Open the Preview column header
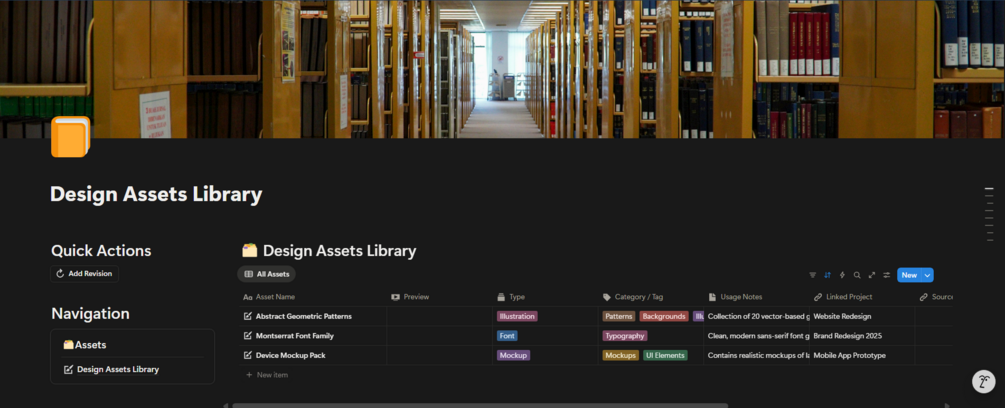The image size is (1005, 408). coord(410,297)
